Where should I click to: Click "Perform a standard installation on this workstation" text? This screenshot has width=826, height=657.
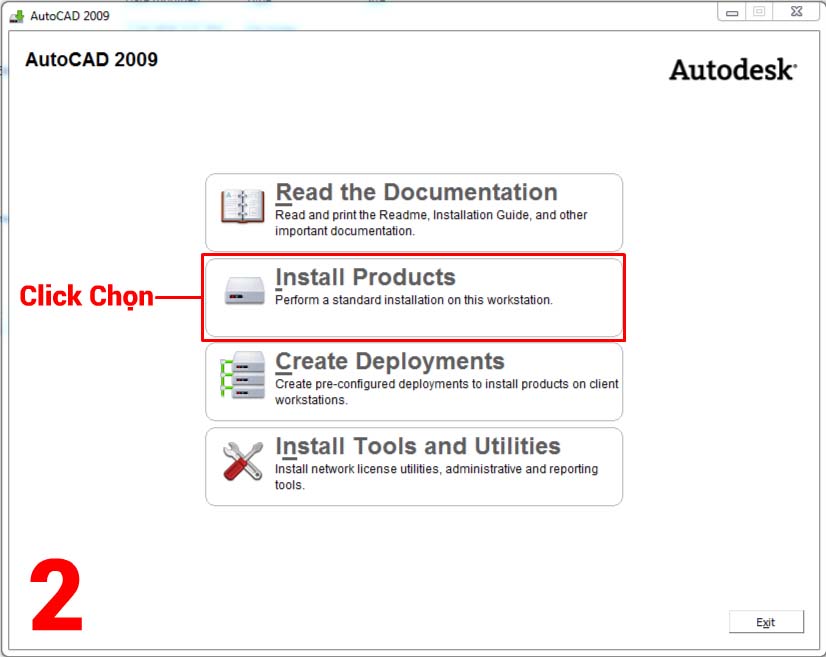coord(414,300)
